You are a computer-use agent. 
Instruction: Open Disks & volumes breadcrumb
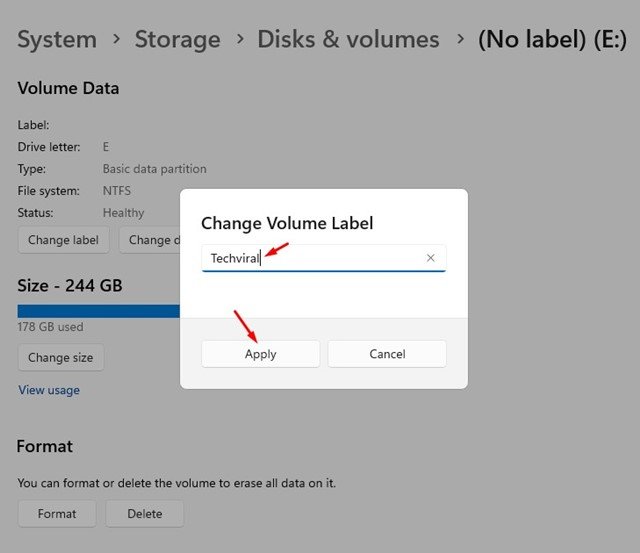348,40
